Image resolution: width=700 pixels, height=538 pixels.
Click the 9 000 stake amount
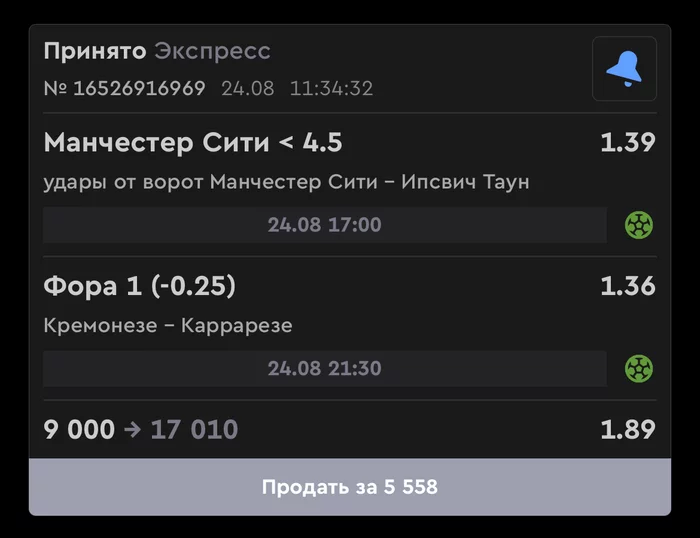coord(79,430)
